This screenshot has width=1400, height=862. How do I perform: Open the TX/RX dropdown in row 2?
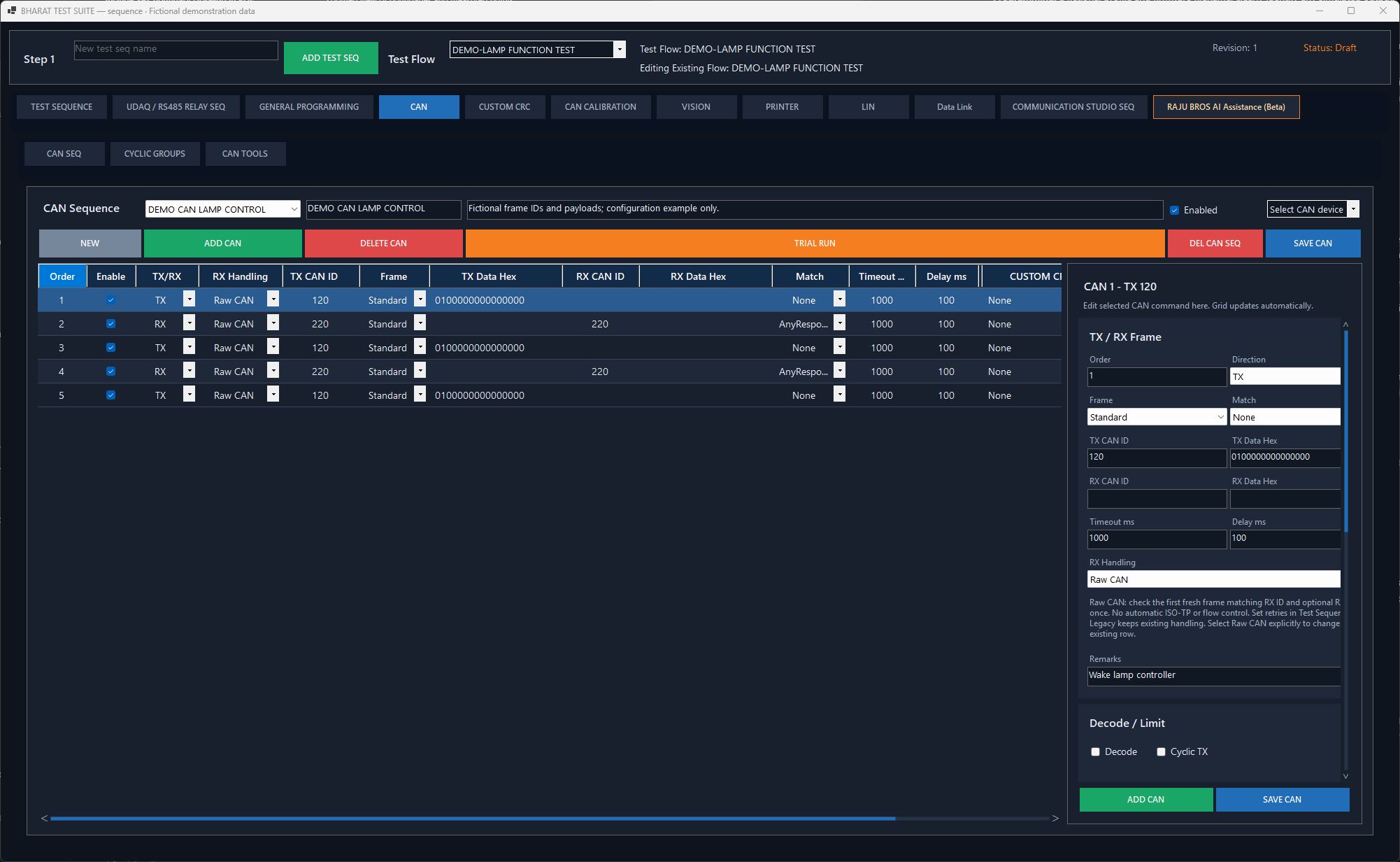point(189,323)
